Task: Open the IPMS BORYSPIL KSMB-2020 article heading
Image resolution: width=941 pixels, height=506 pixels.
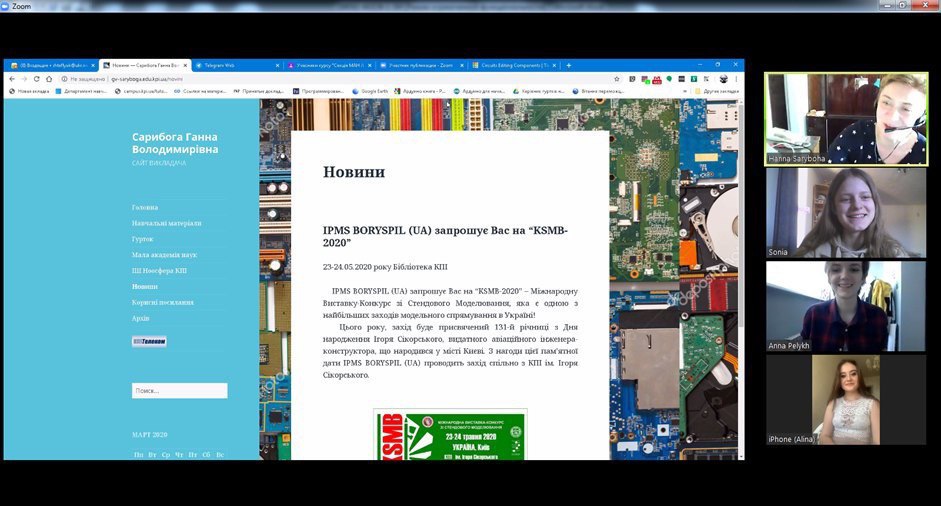Action: coord(445,236)
